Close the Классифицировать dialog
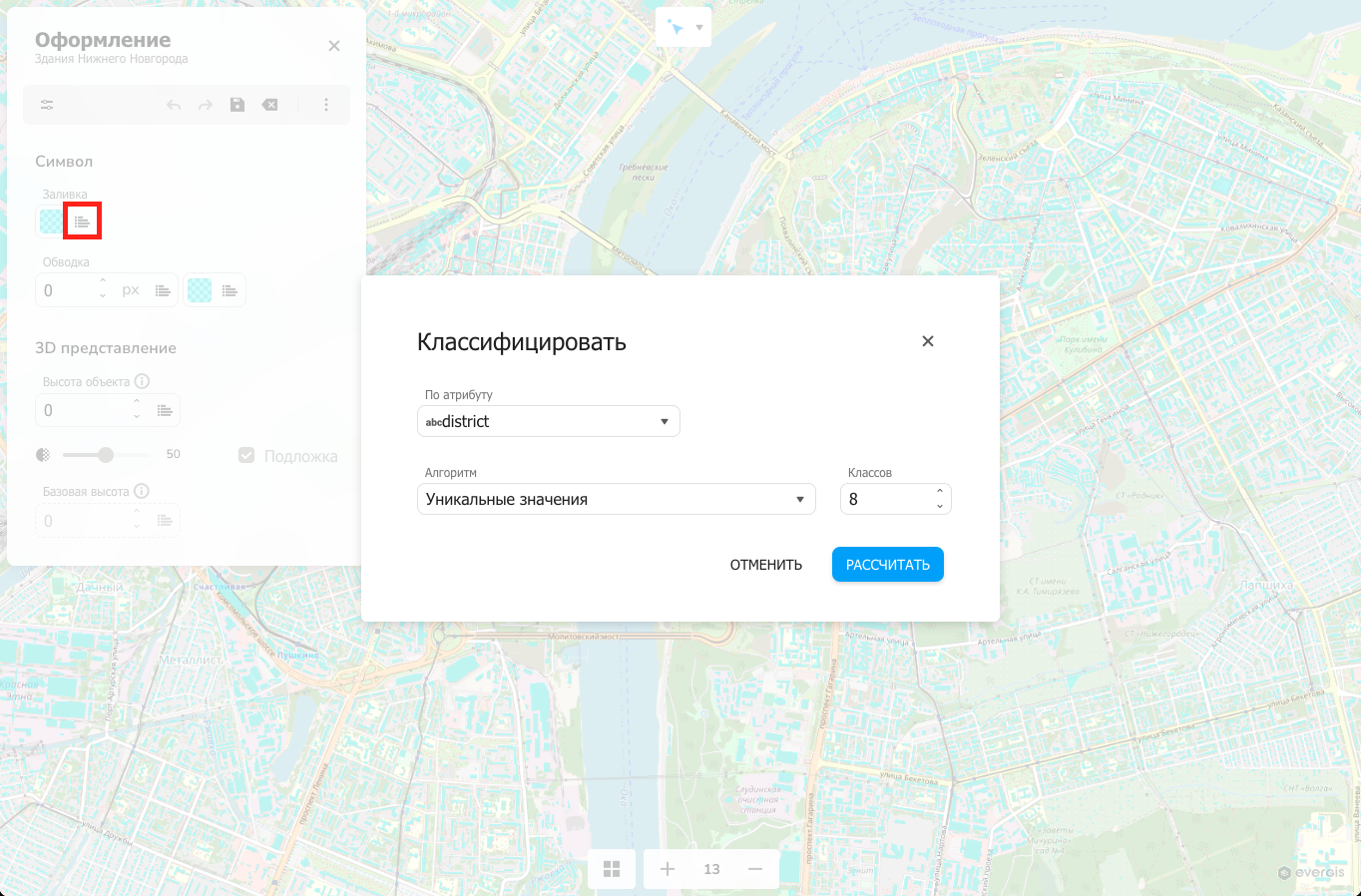 928,341
